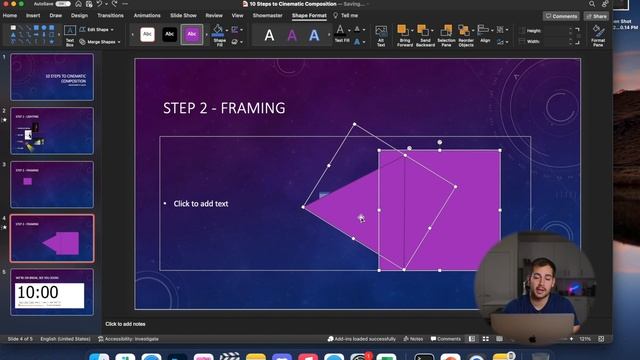640x360 pixels.
Task: Toggle the AutoSave switch
Action: click(62, 4)
